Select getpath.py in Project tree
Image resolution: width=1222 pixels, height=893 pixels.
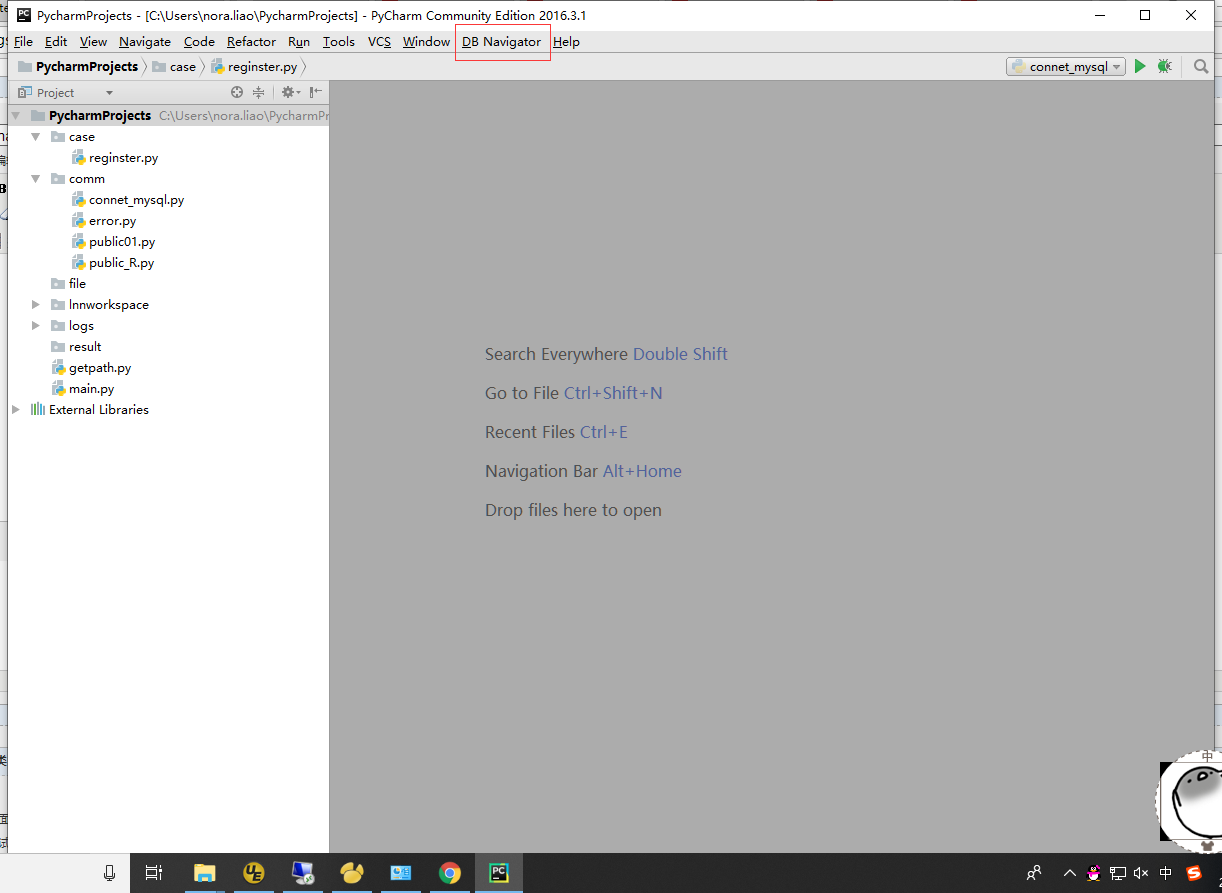(x=92, y=368)
